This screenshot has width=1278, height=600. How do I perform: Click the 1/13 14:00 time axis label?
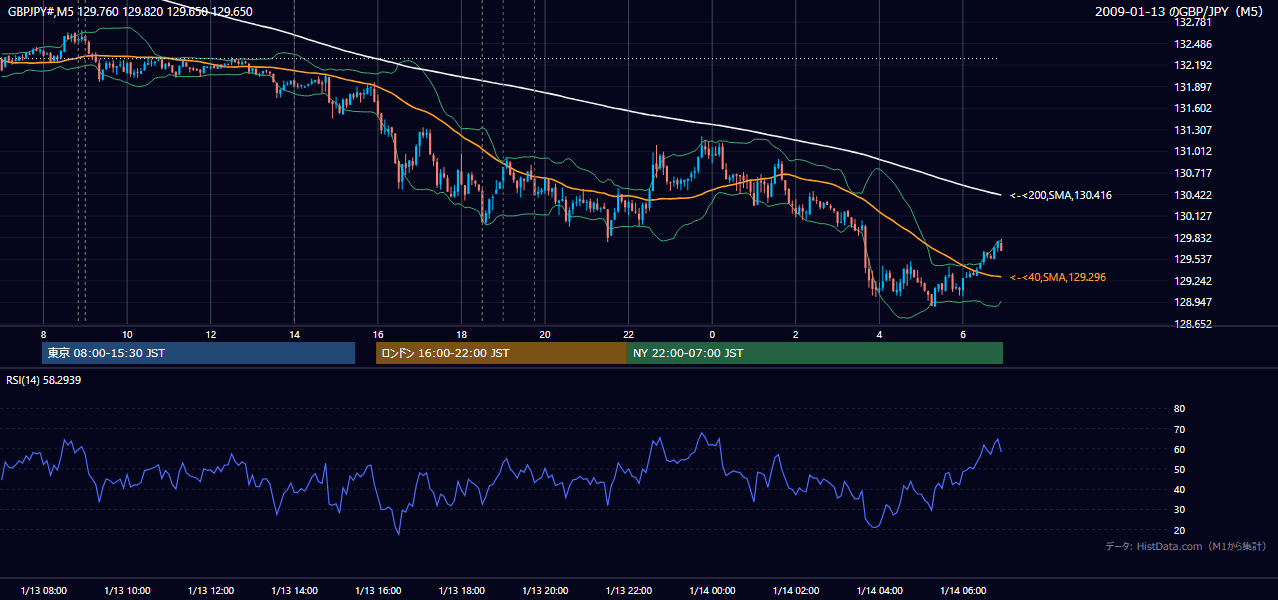294,590
